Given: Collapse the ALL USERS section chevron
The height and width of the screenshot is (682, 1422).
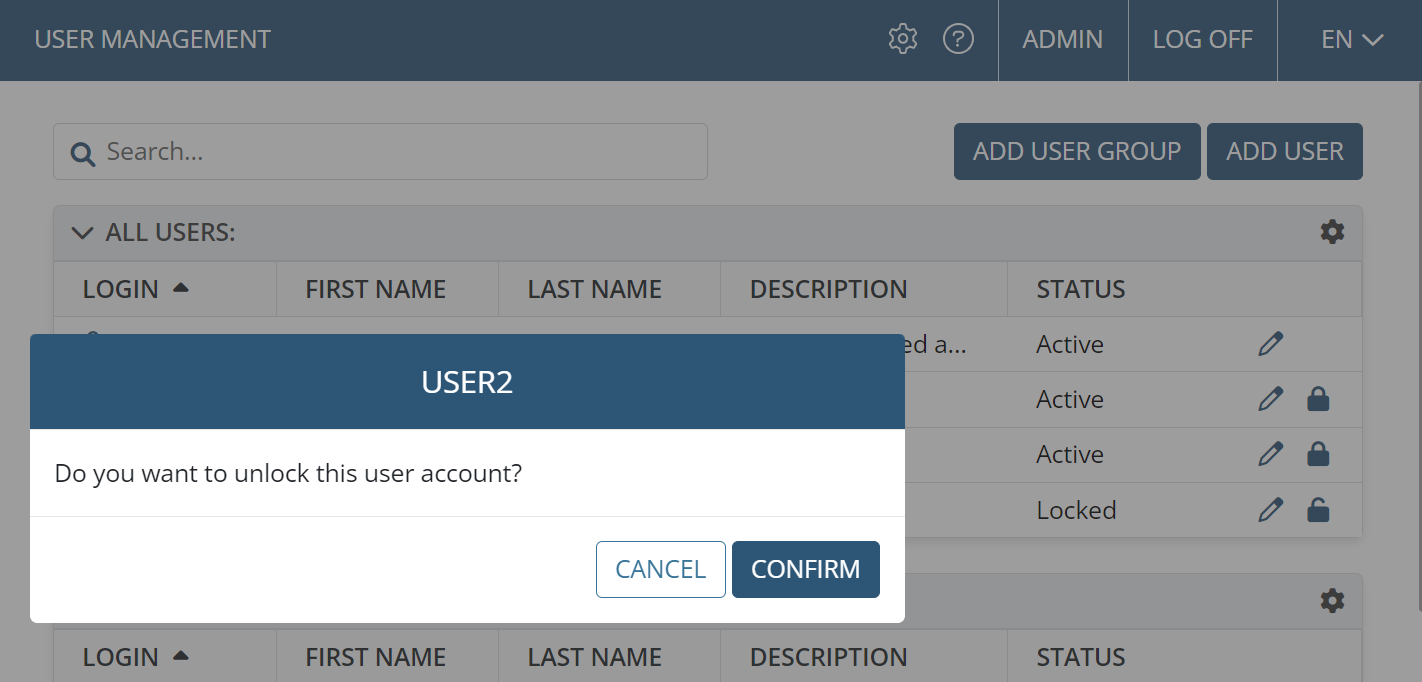Looking at the screenshot, I should pyautogui.click(x=83, y=233).
